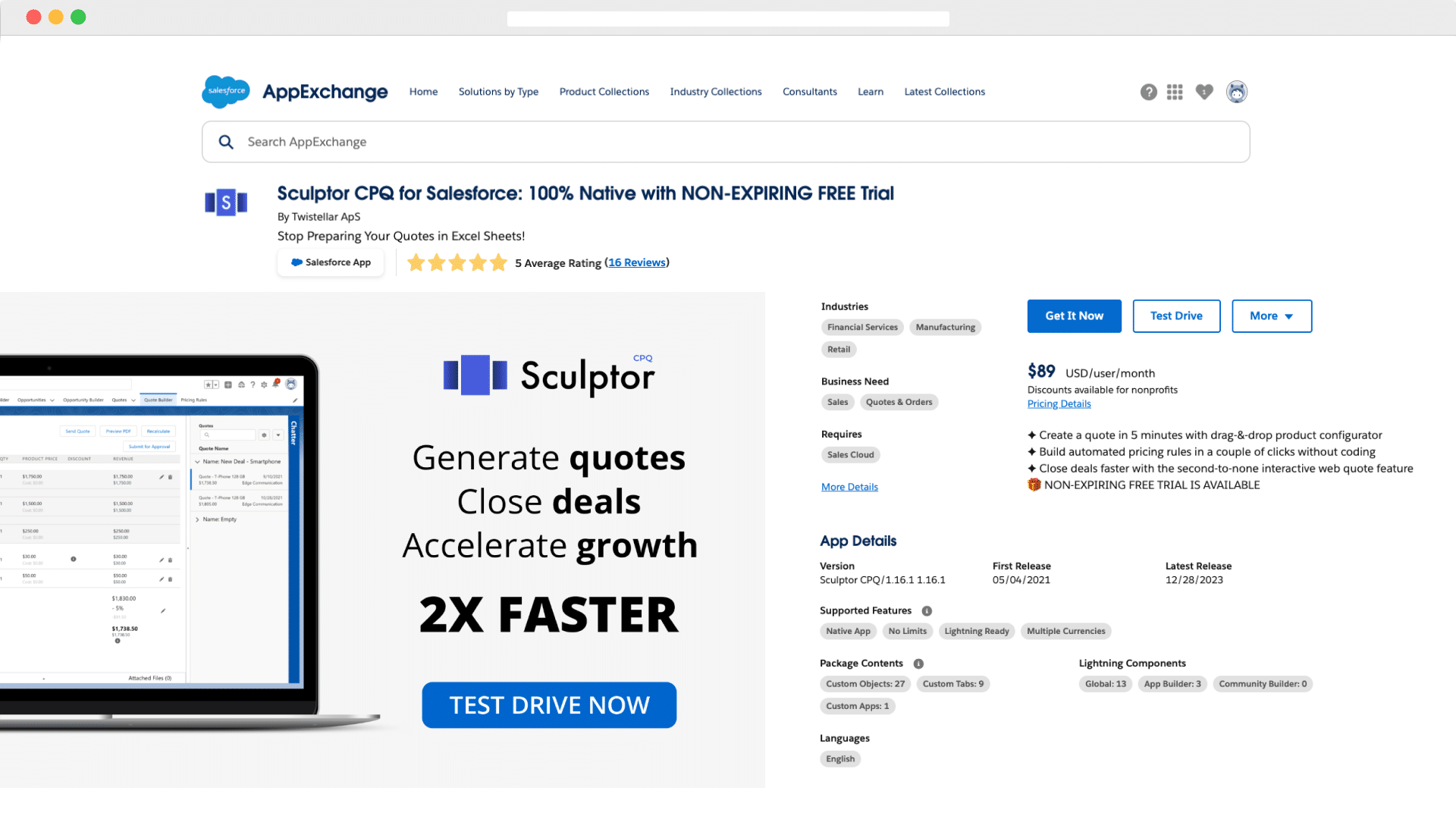Expand the More dropdown
Image resolution: width=1456 pixels, height=819 pixels.
1271,316
